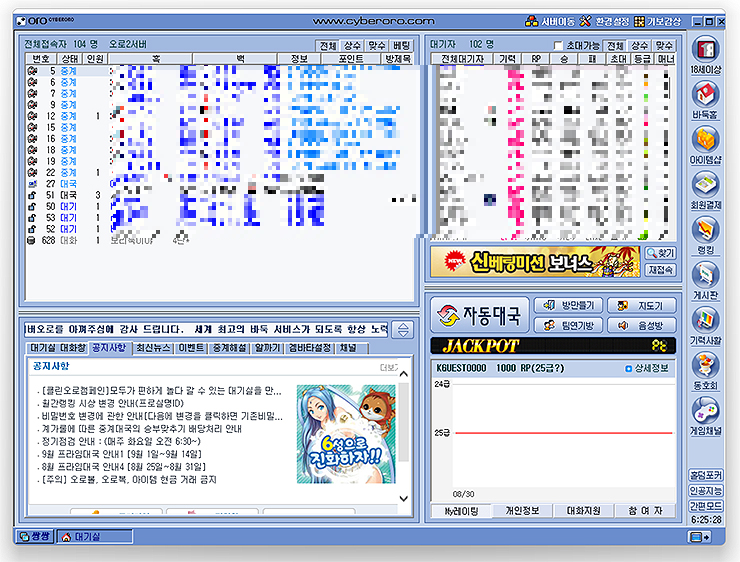The height and width of the screenshot is (562, 740).
Task: Sort waiting players by 전체대기자 column
Action: (462, 59)
